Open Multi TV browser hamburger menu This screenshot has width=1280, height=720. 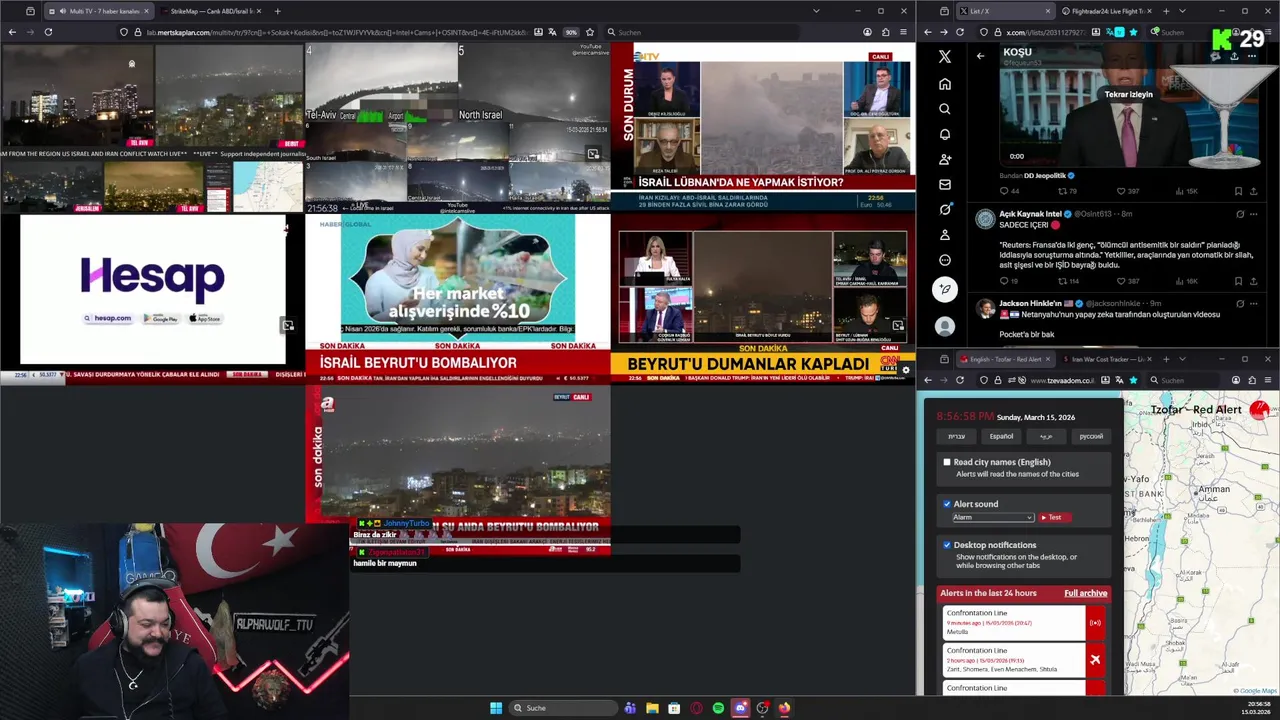tap(904, 32)
